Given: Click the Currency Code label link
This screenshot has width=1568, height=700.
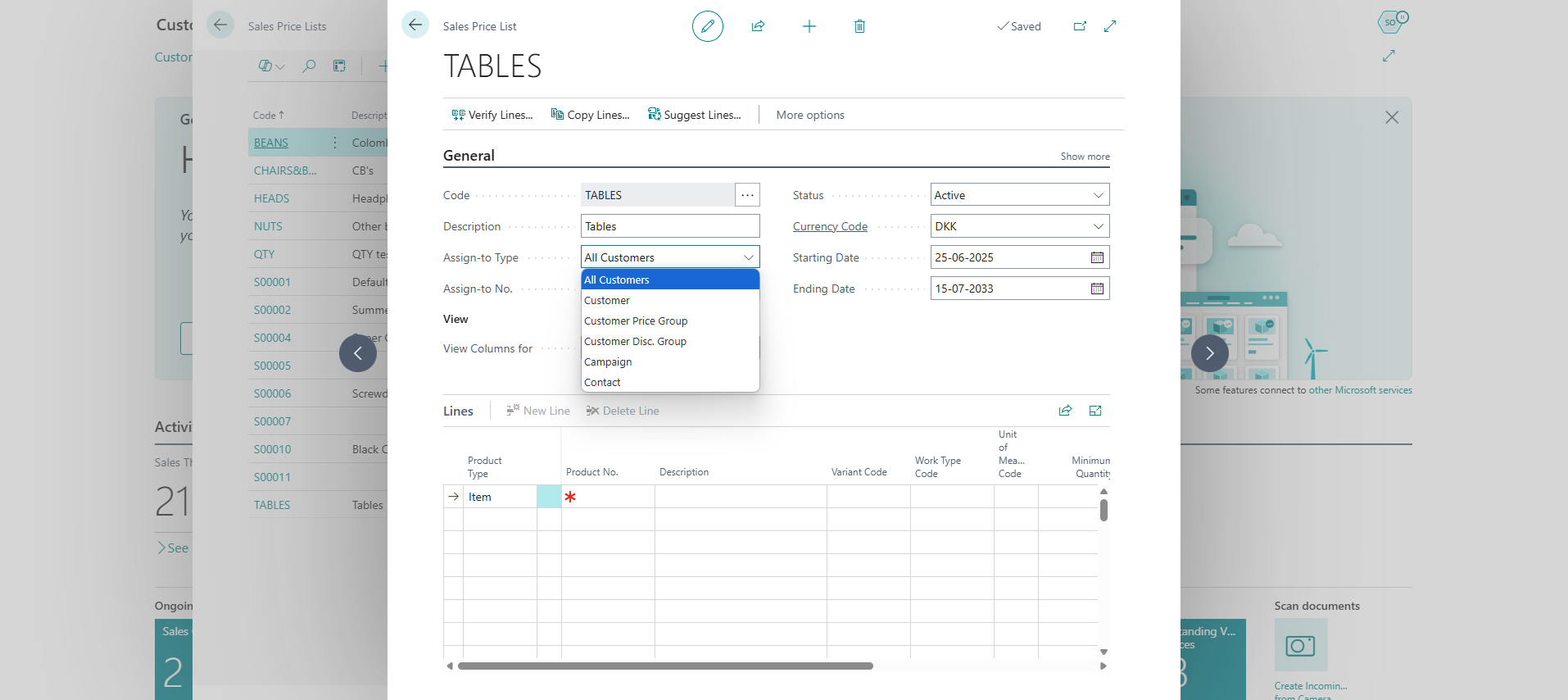Looking at the screenshot, I should pyautogui.click(x=830, y=226).
